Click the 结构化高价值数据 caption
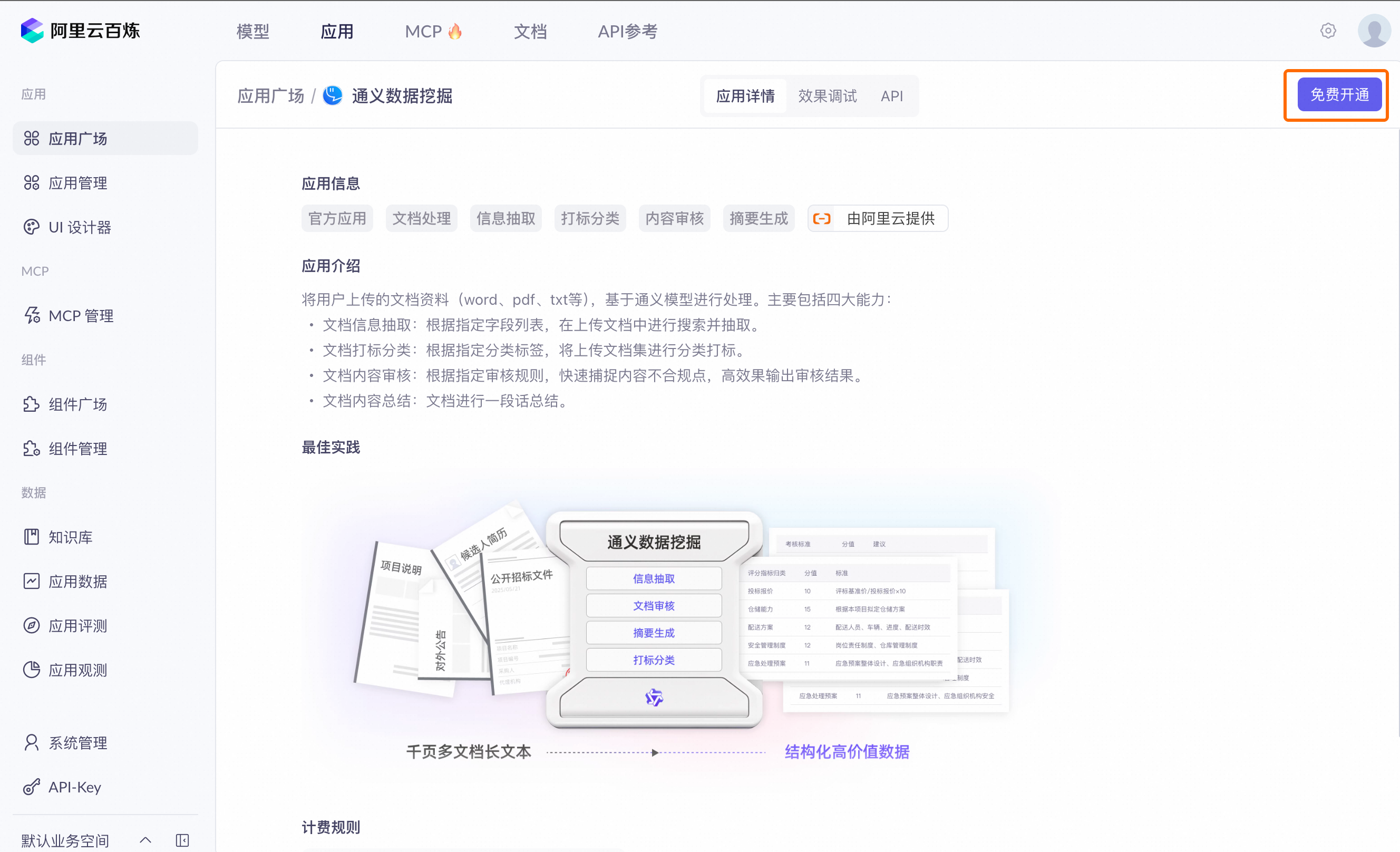 pyautogui.click(x=847, y=751)
